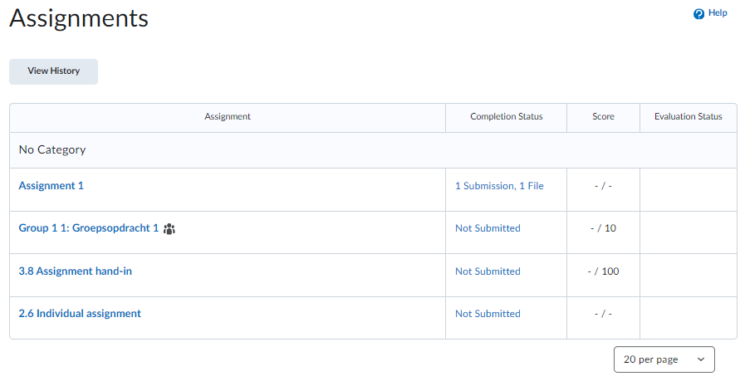Click the score cell showing - / 100
Screen dimensions: 740x386
tap(603, 271)
